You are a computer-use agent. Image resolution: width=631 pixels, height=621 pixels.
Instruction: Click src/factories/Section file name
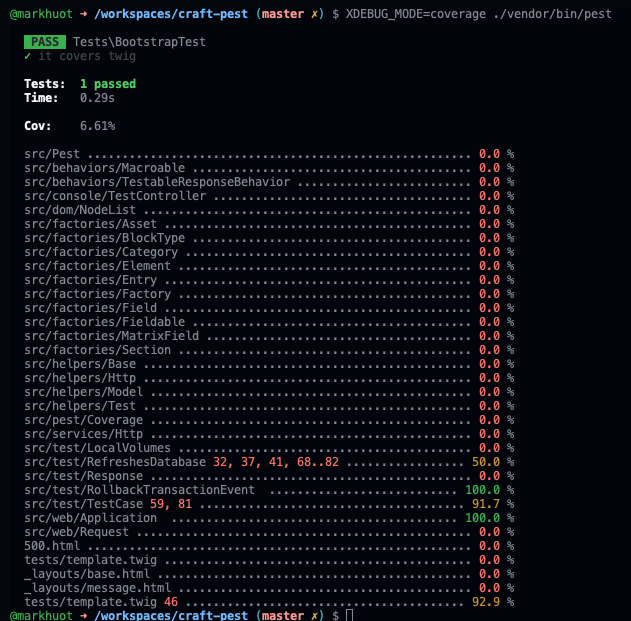click(97, 350)
